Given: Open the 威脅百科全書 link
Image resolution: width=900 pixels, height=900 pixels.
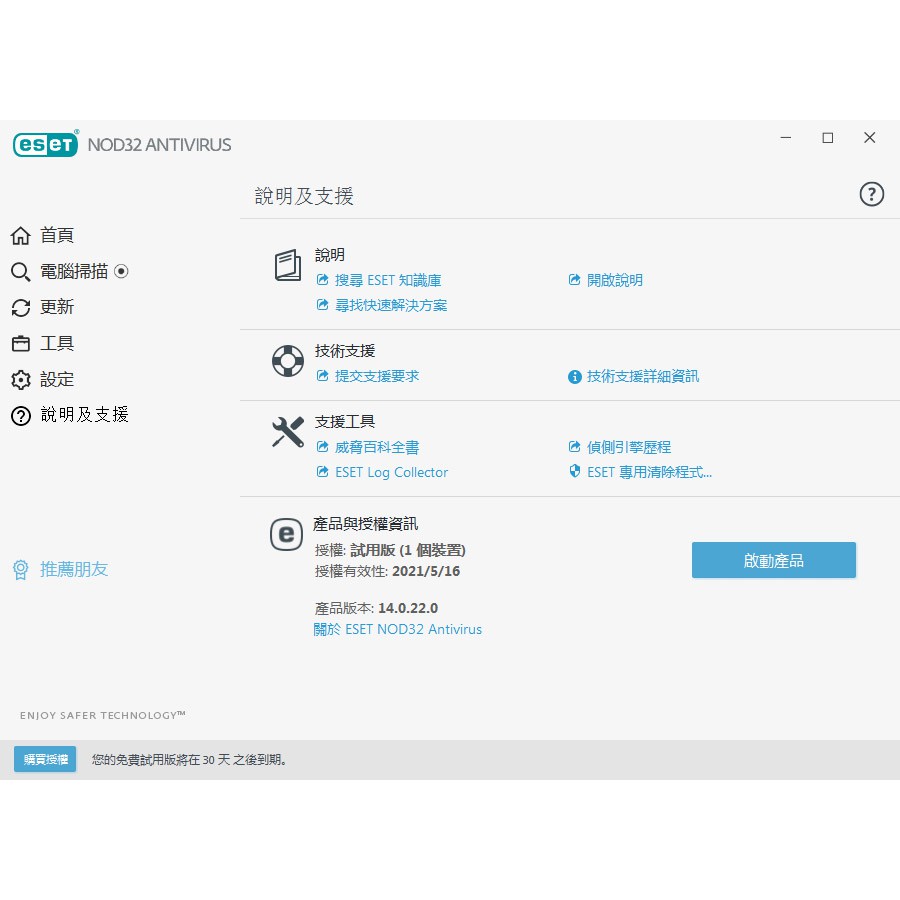Looking at the screenshot, I should click(x=377, y=447).
